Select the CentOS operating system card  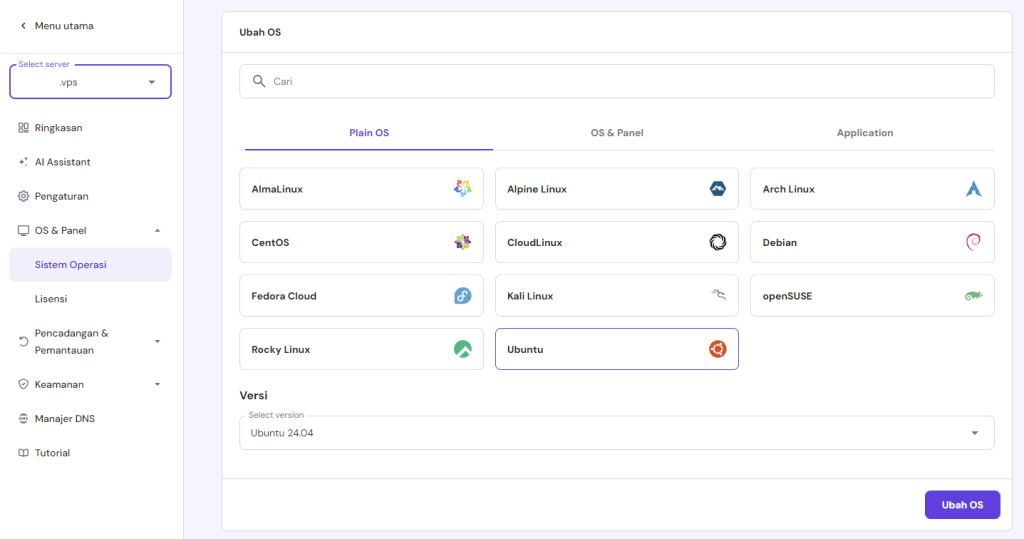click(361, 242)
